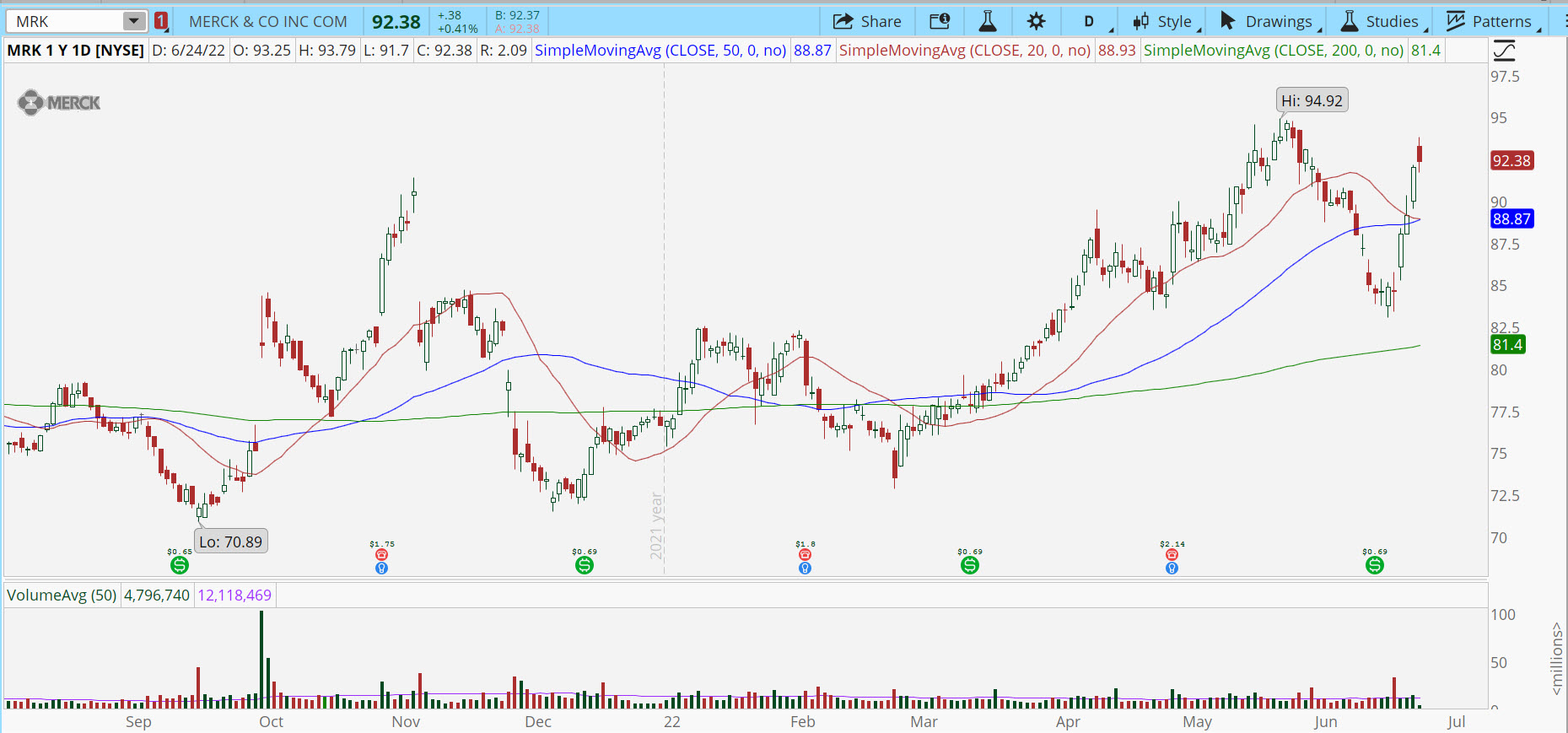The height and width of the screenshot is (733, 1568).
Task: Select the MRK 1 Y 1D [NYSE] chart label
Action: click(76, 51)
